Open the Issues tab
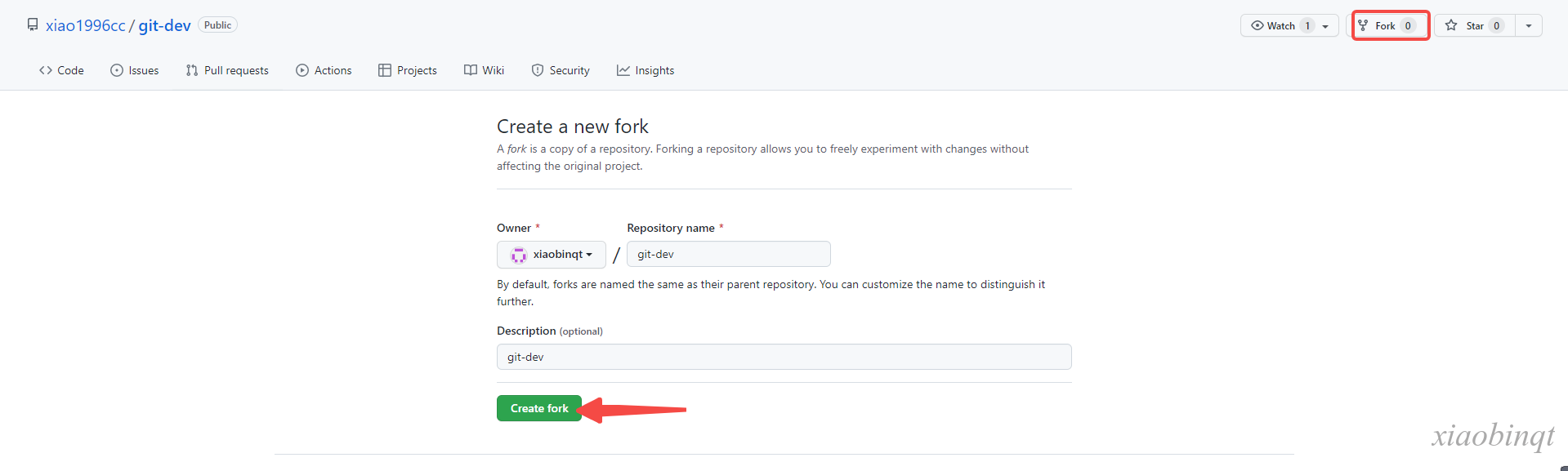 point(135,70)
